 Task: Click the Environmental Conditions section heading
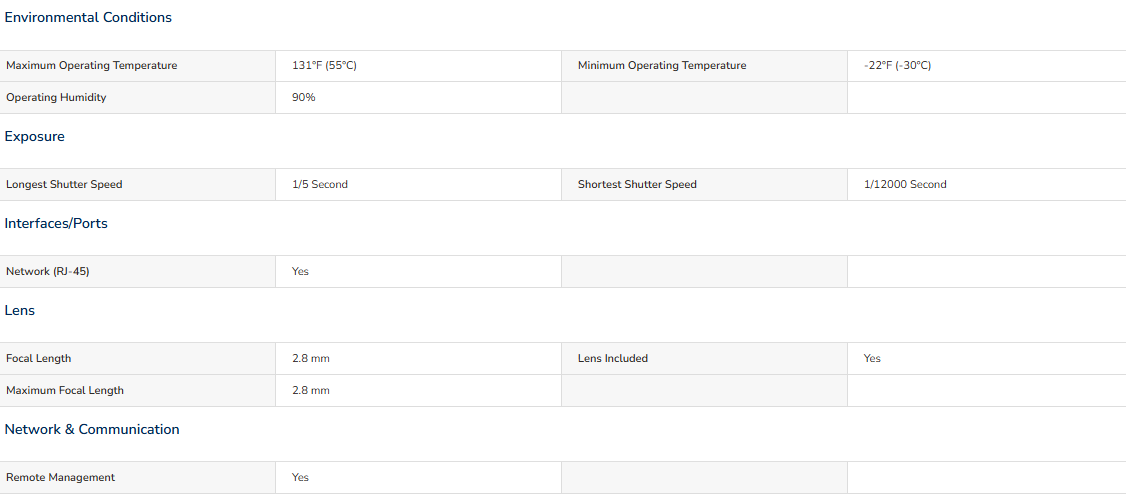pyautogui.click(x=88, y=18)
